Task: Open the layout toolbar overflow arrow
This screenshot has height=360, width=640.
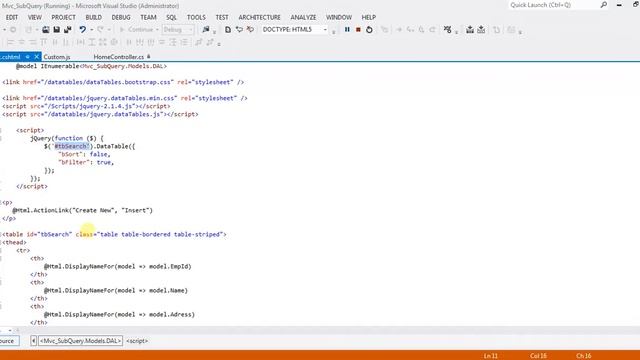Action: click(x=219, y=44)
